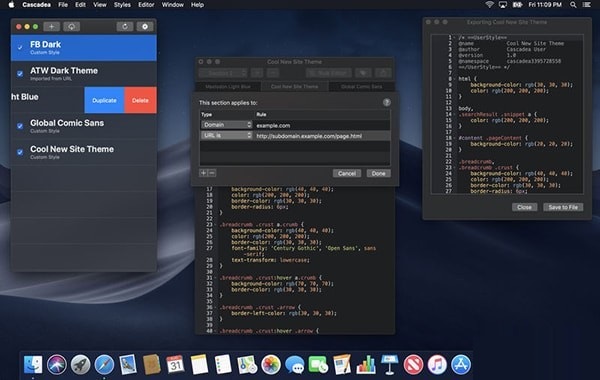Collapse the html block at line 8

454,79
